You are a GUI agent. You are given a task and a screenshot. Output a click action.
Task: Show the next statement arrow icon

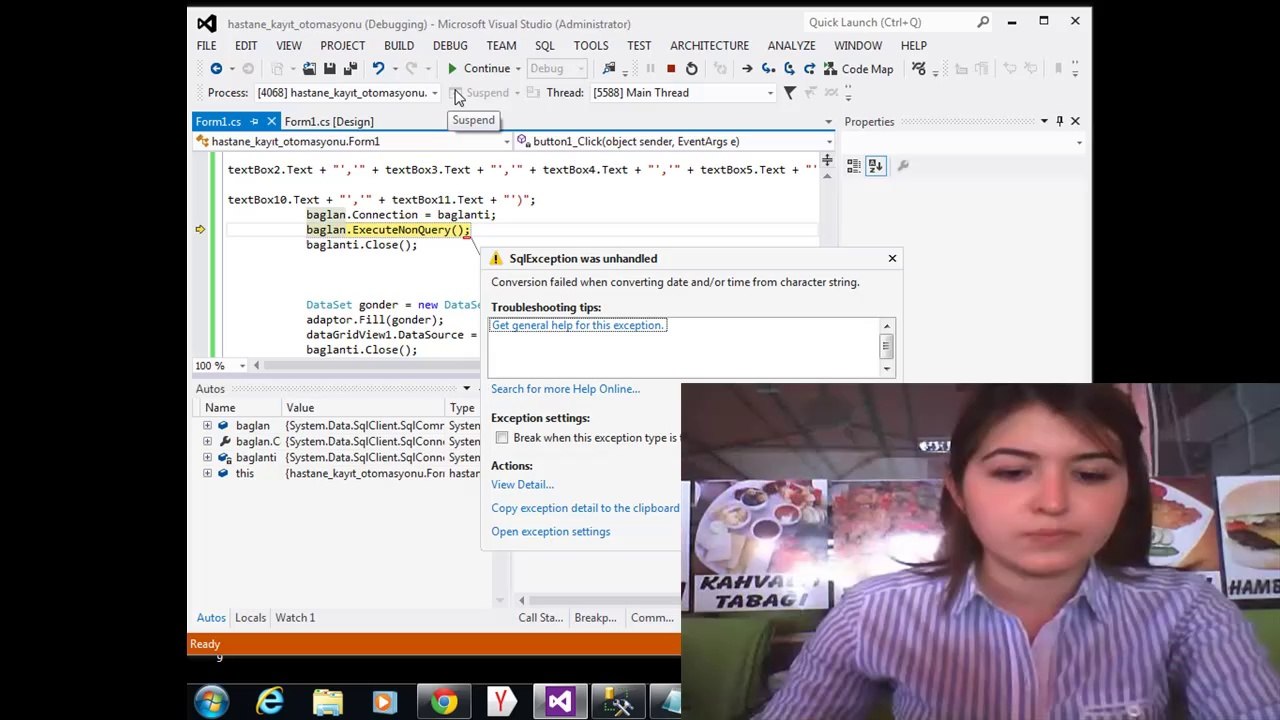747,69
